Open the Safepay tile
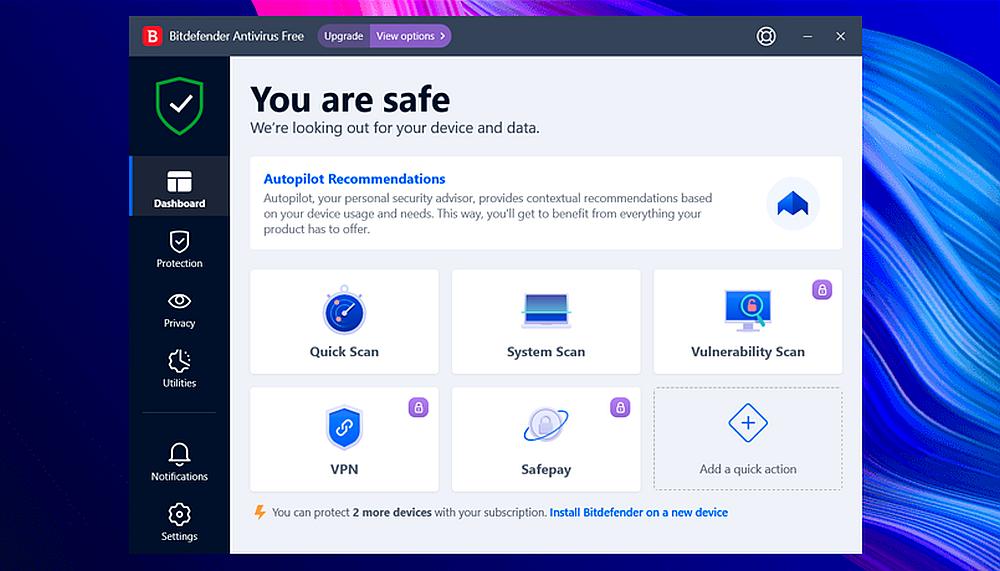 tap(546, 439)
